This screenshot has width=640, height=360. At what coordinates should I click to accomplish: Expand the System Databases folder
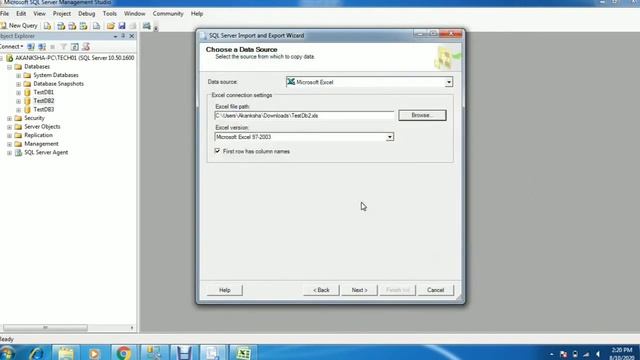click(x=18, y=76)
